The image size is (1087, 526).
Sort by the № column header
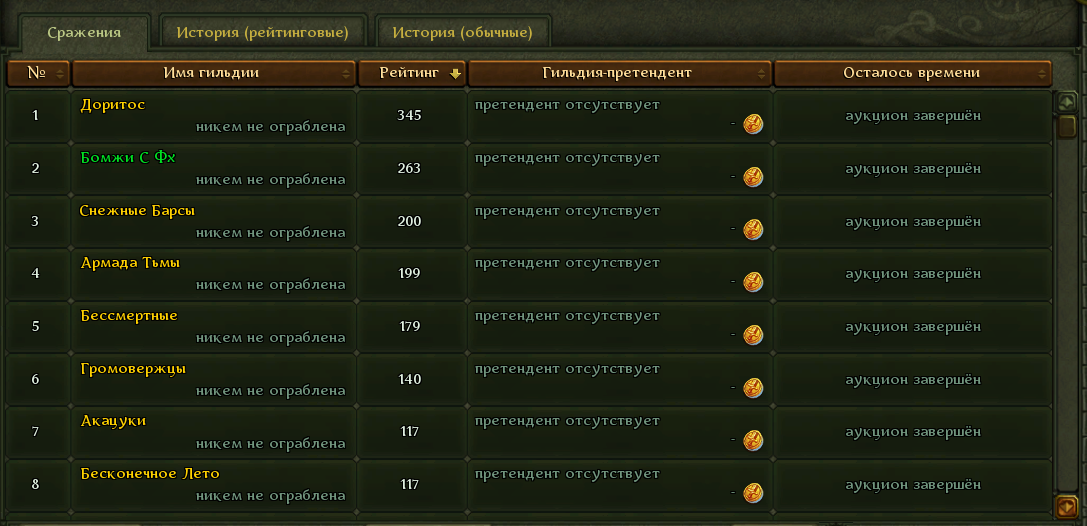[38, 73]
